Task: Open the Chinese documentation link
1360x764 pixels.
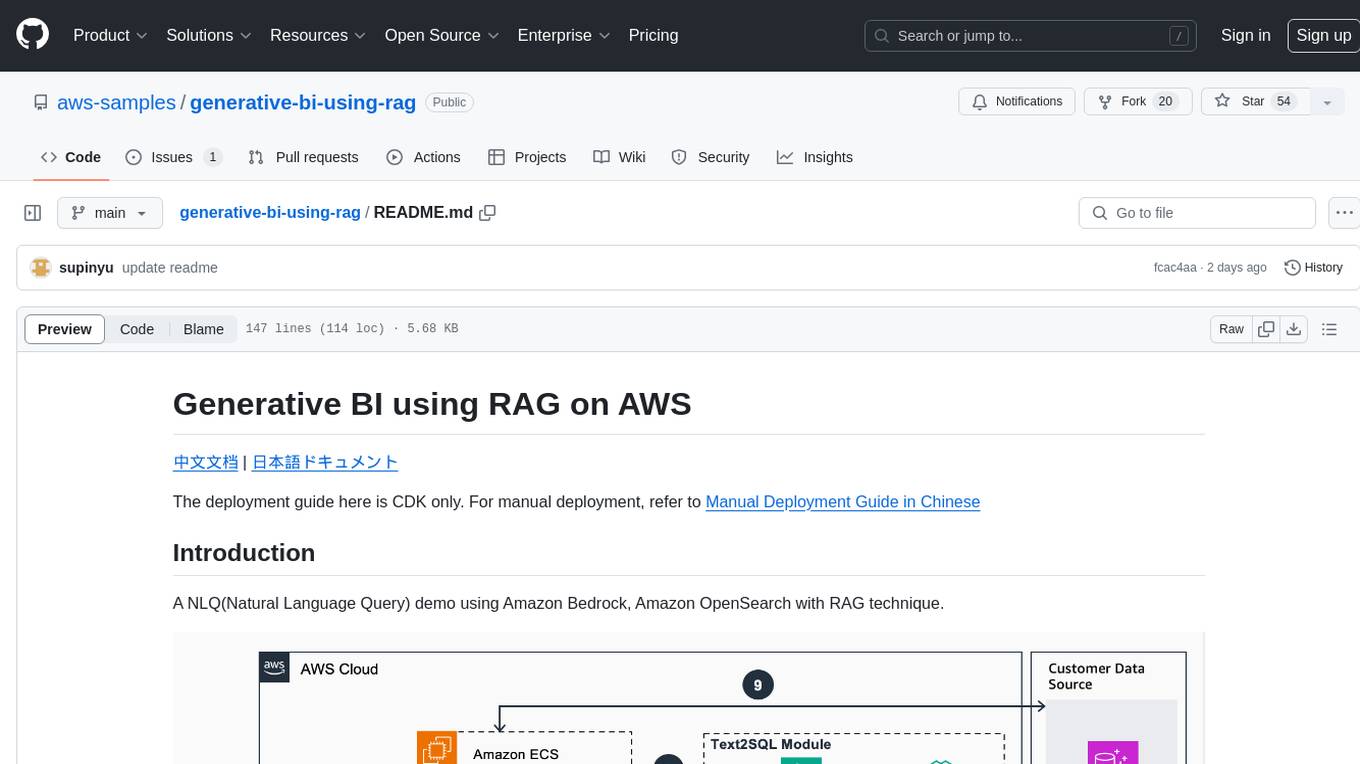Action: (205, 462)
